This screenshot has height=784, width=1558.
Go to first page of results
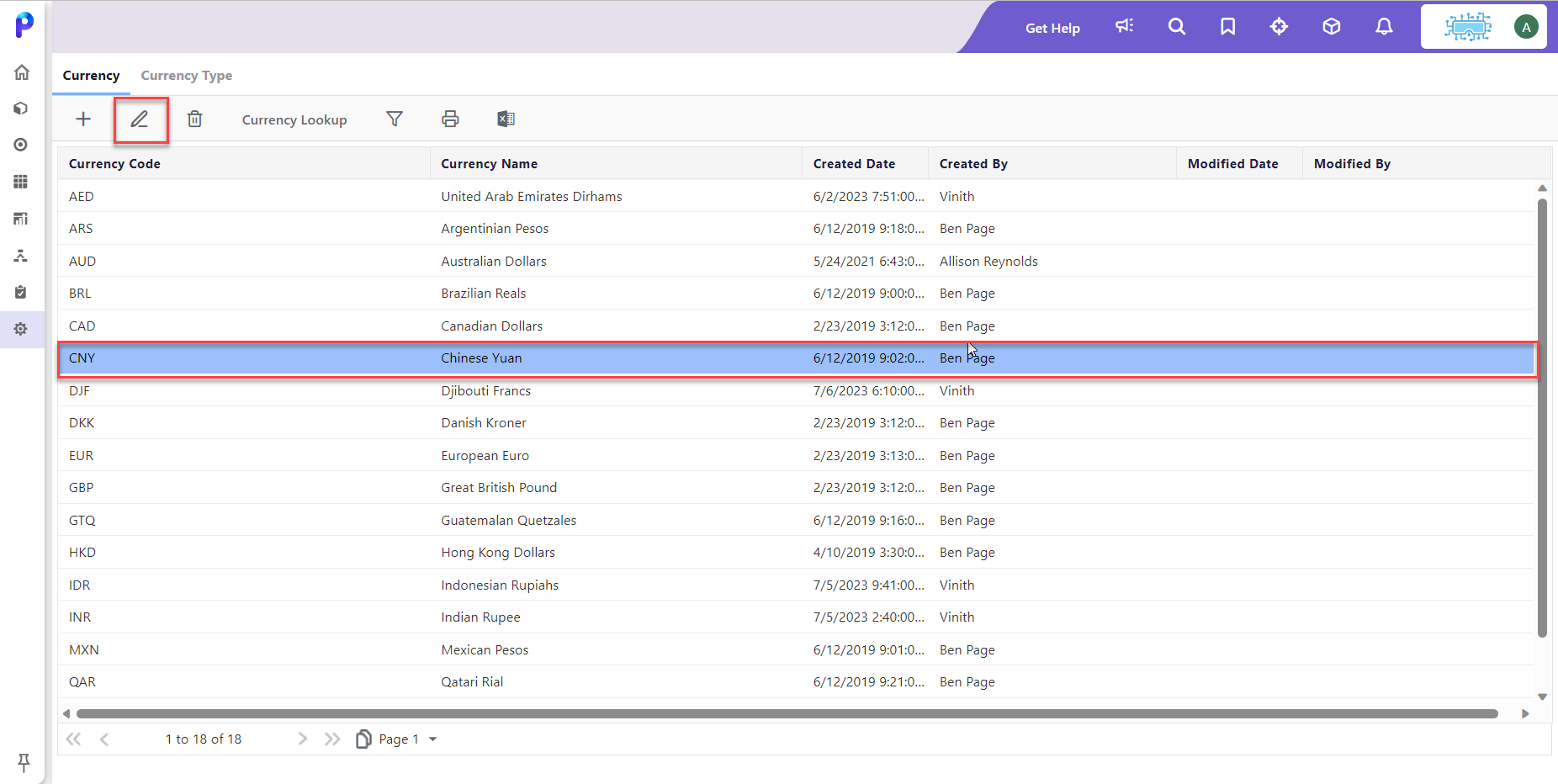point(74,739)
